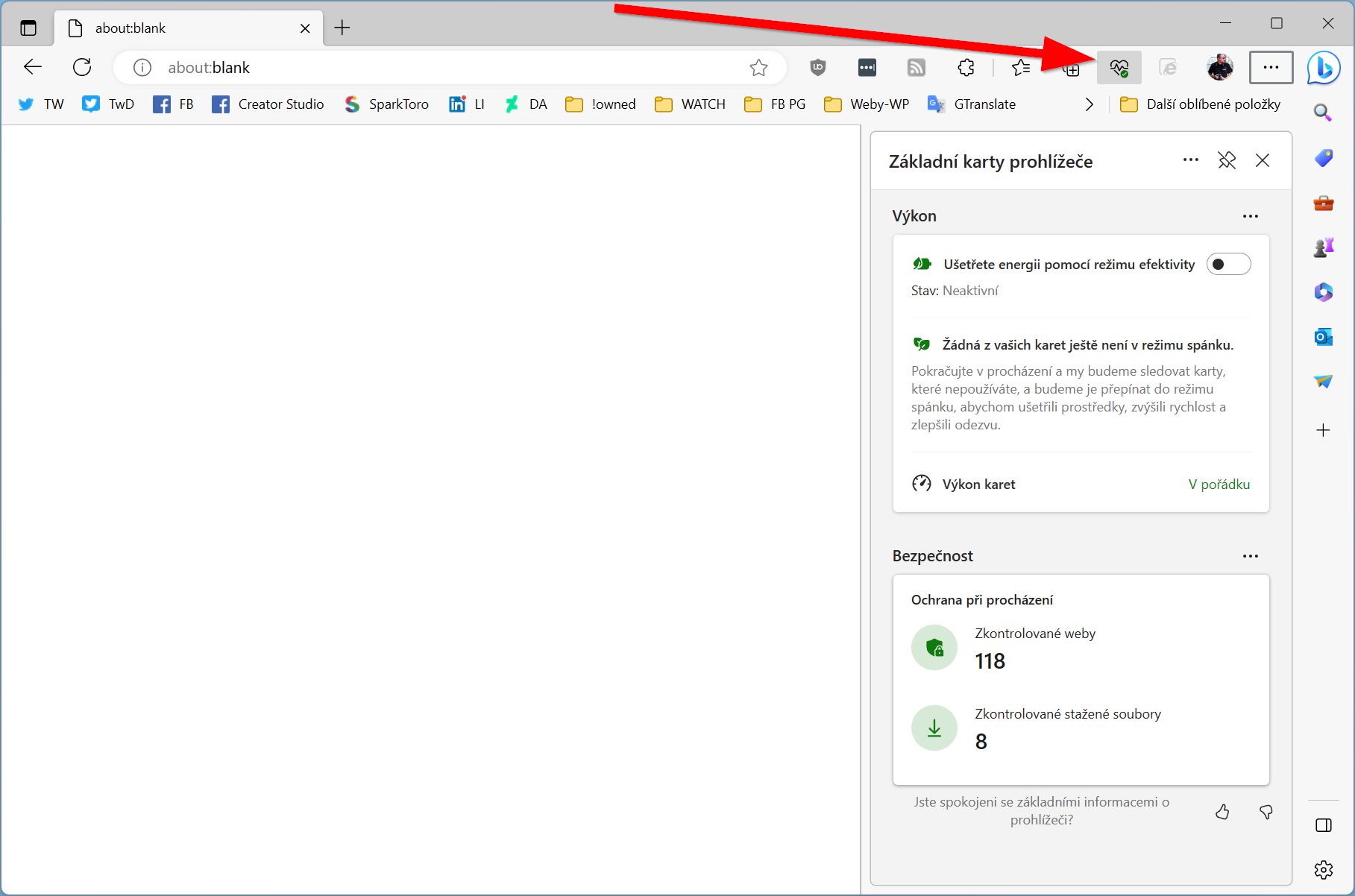Open Další oblíbené položky folder

pyautogui.click(x=1201, y=104)
